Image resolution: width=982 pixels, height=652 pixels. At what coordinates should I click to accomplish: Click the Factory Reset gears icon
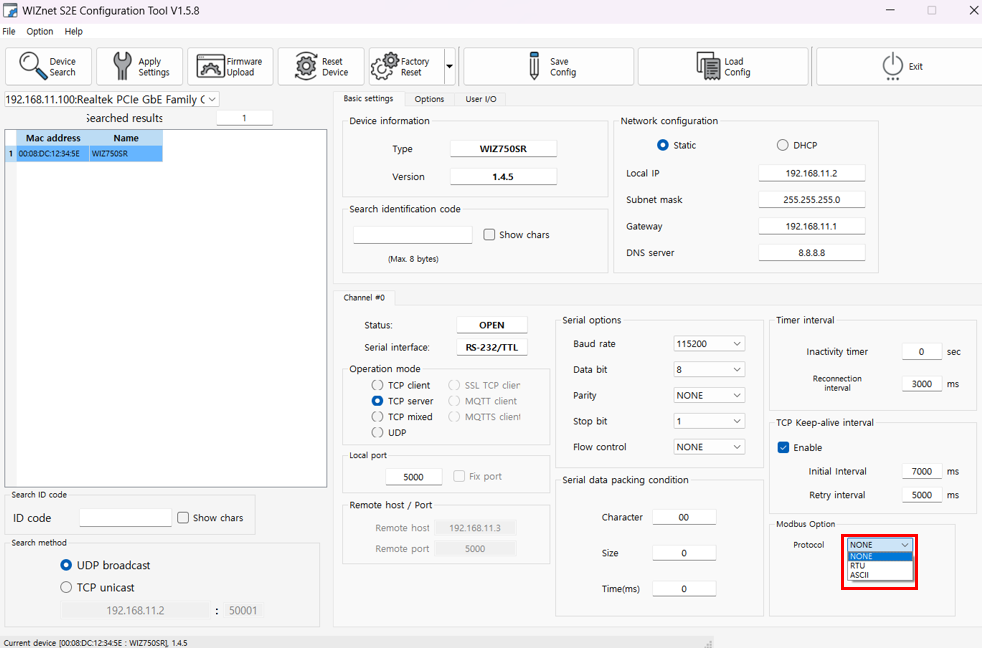(385, 67)
